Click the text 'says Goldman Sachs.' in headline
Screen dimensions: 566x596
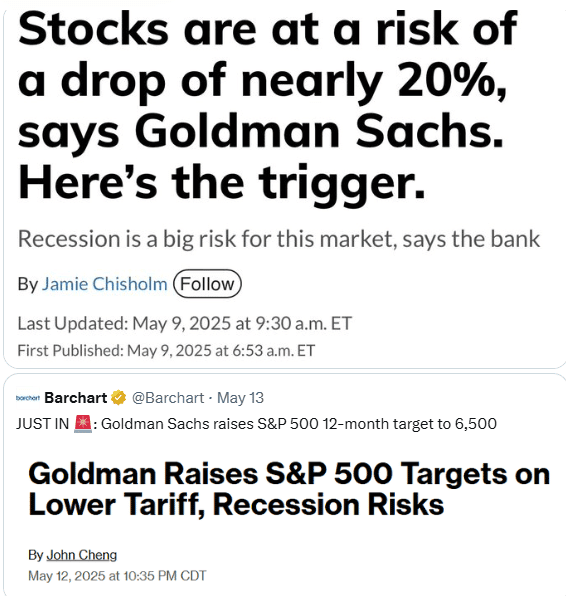(261, 132)
